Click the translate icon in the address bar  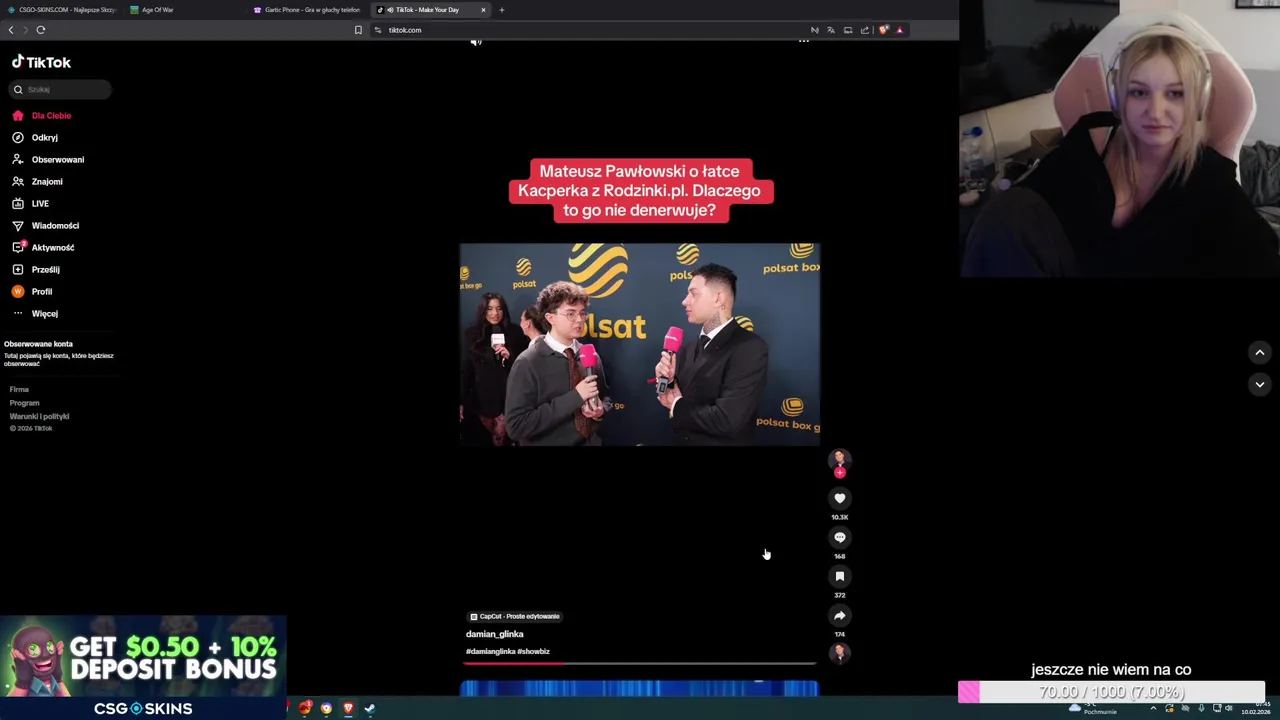coord(831,30)
